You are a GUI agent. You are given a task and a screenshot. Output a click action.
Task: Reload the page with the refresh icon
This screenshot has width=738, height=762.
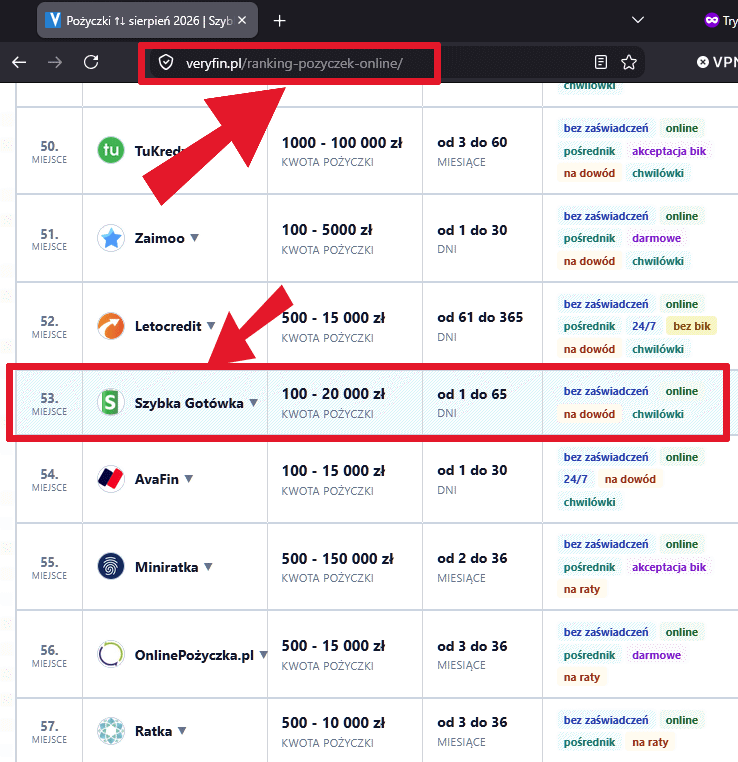pyautogui.click(x=91, y=62)
